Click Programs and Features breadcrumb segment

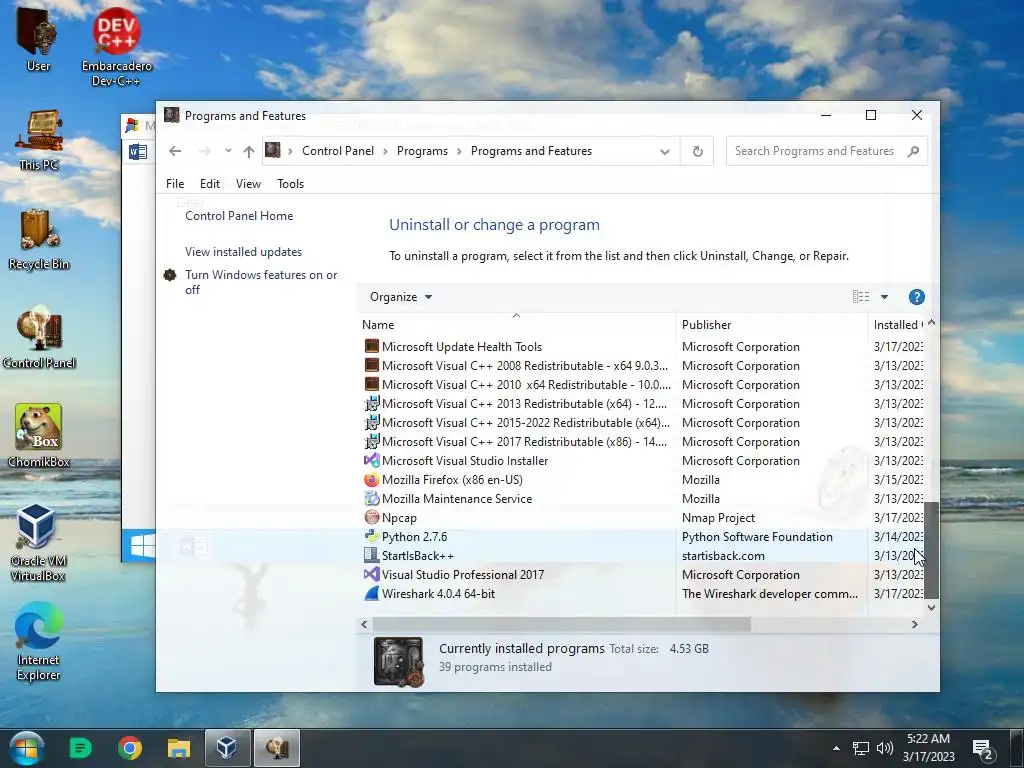pos(532,151)
